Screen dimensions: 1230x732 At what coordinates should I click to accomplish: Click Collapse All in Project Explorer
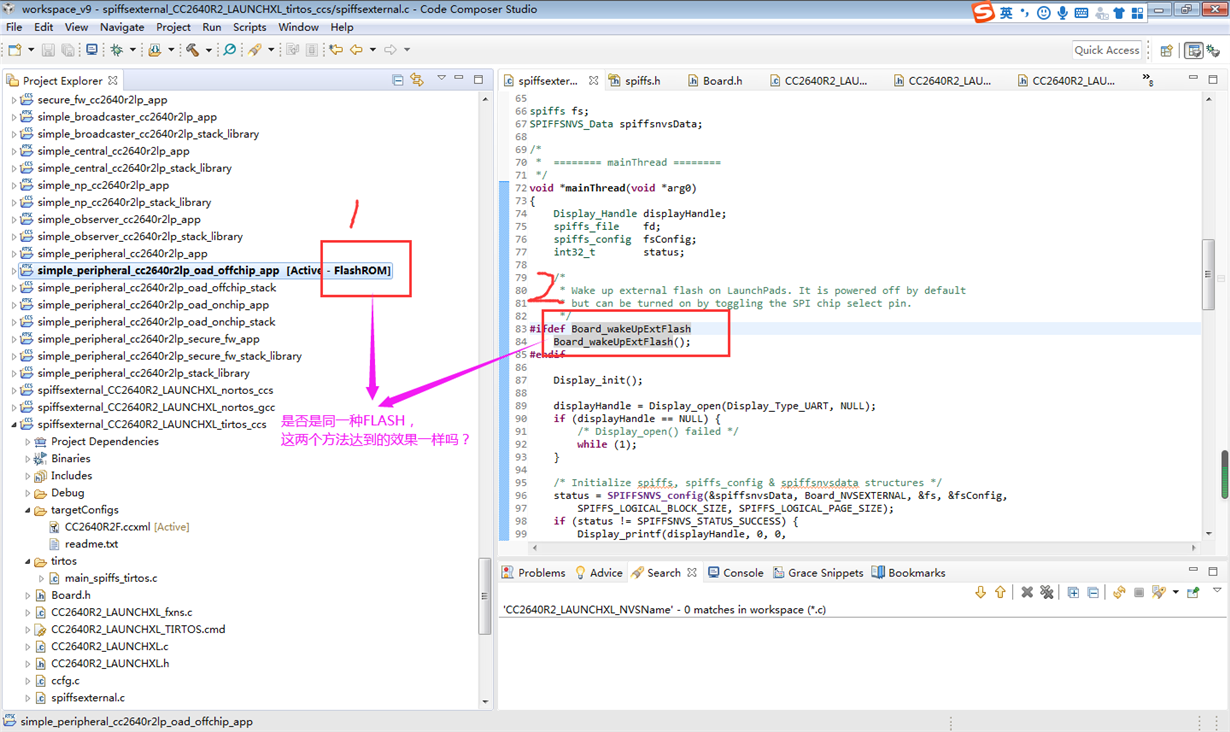pos(398,80)
